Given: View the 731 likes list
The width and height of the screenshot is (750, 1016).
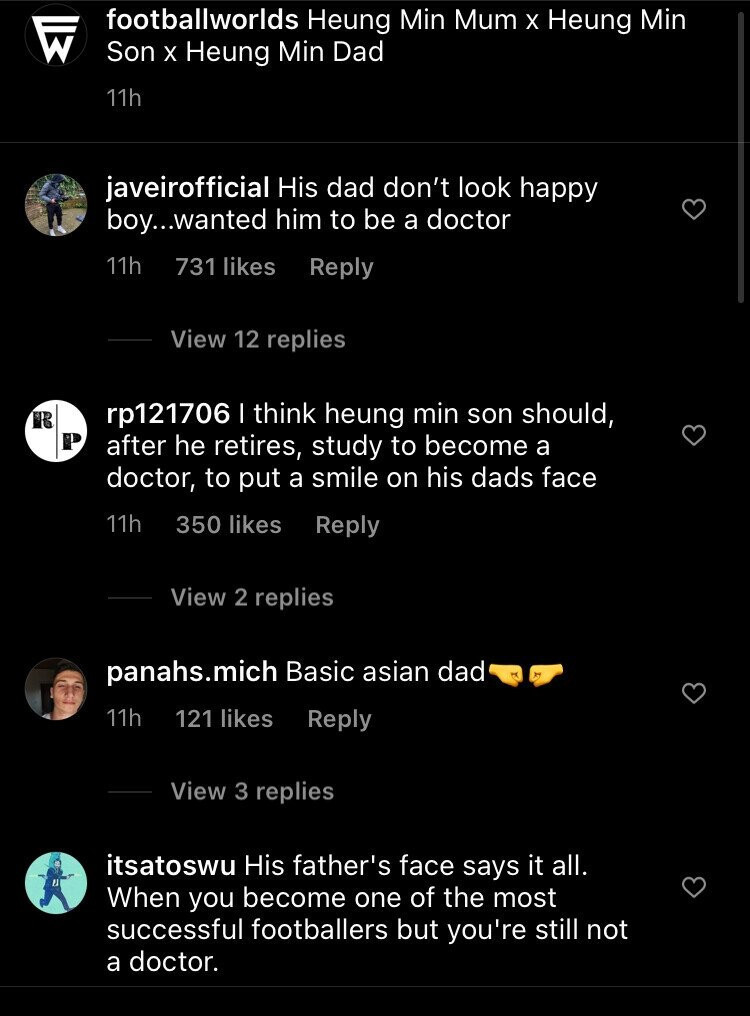Looking at the screenshot, I should [225, 268].
